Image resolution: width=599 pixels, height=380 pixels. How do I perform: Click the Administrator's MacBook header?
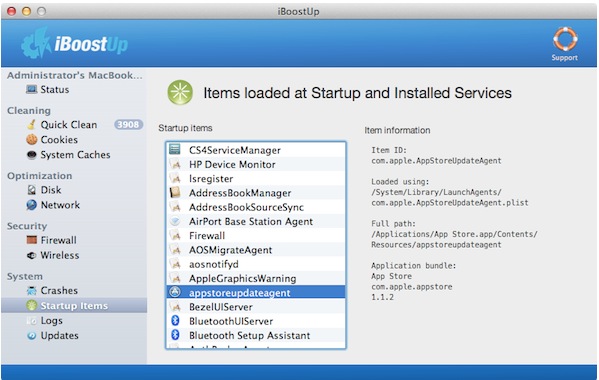click(x=75, y=75)
